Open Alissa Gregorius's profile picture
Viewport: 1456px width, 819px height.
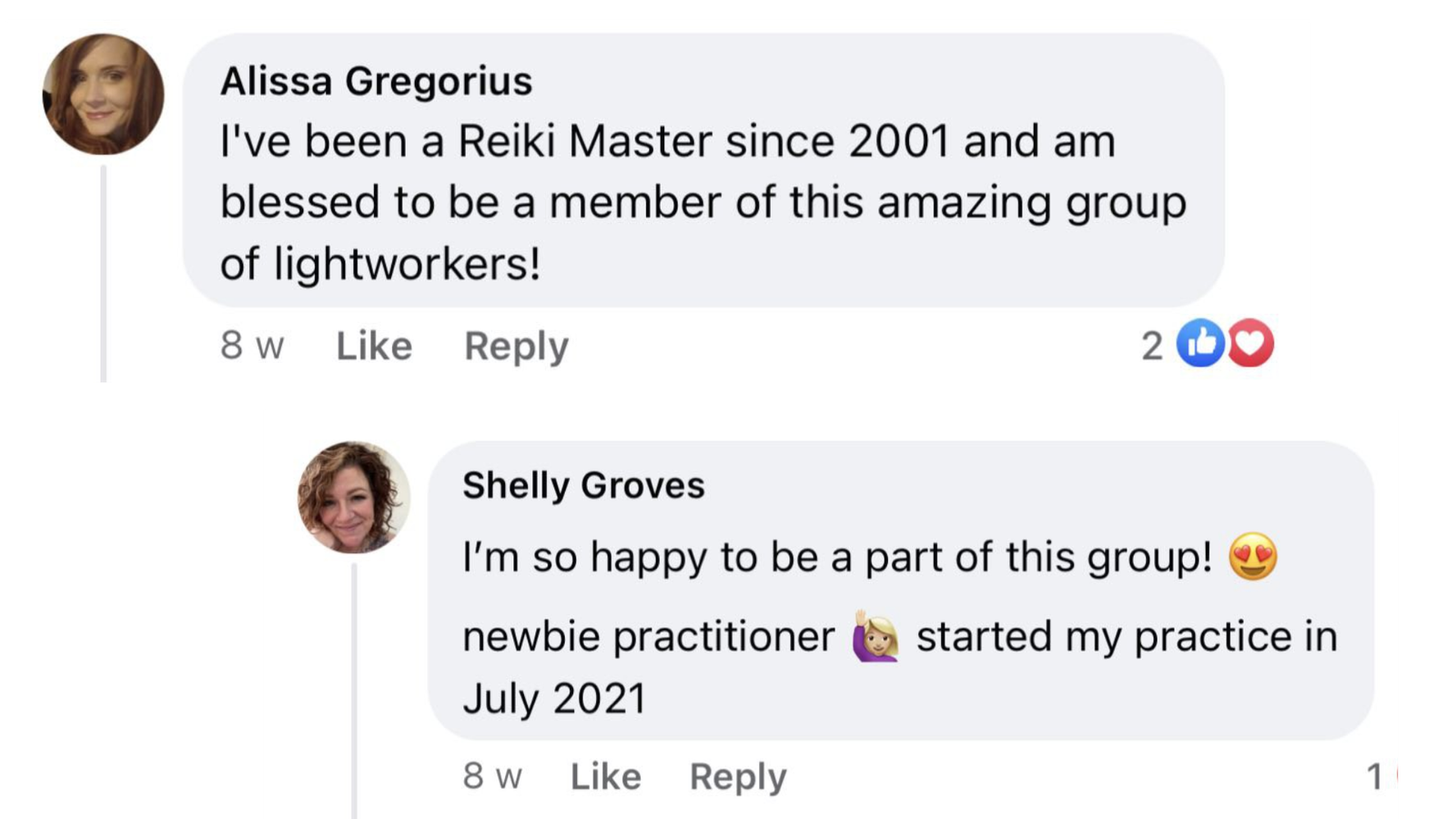coord(104,95)
